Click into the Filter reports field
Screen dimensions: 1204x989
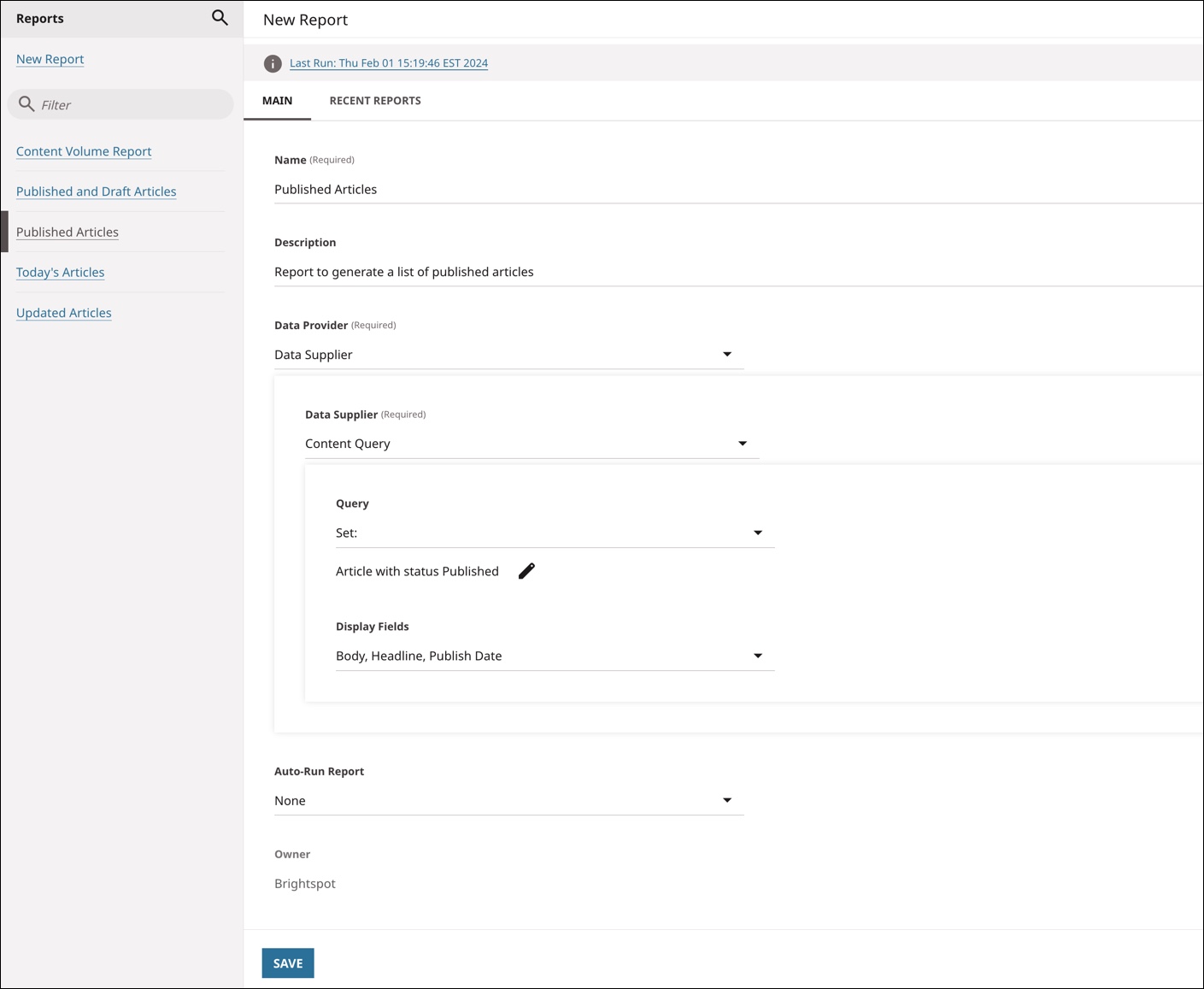[x=120, y=104]
